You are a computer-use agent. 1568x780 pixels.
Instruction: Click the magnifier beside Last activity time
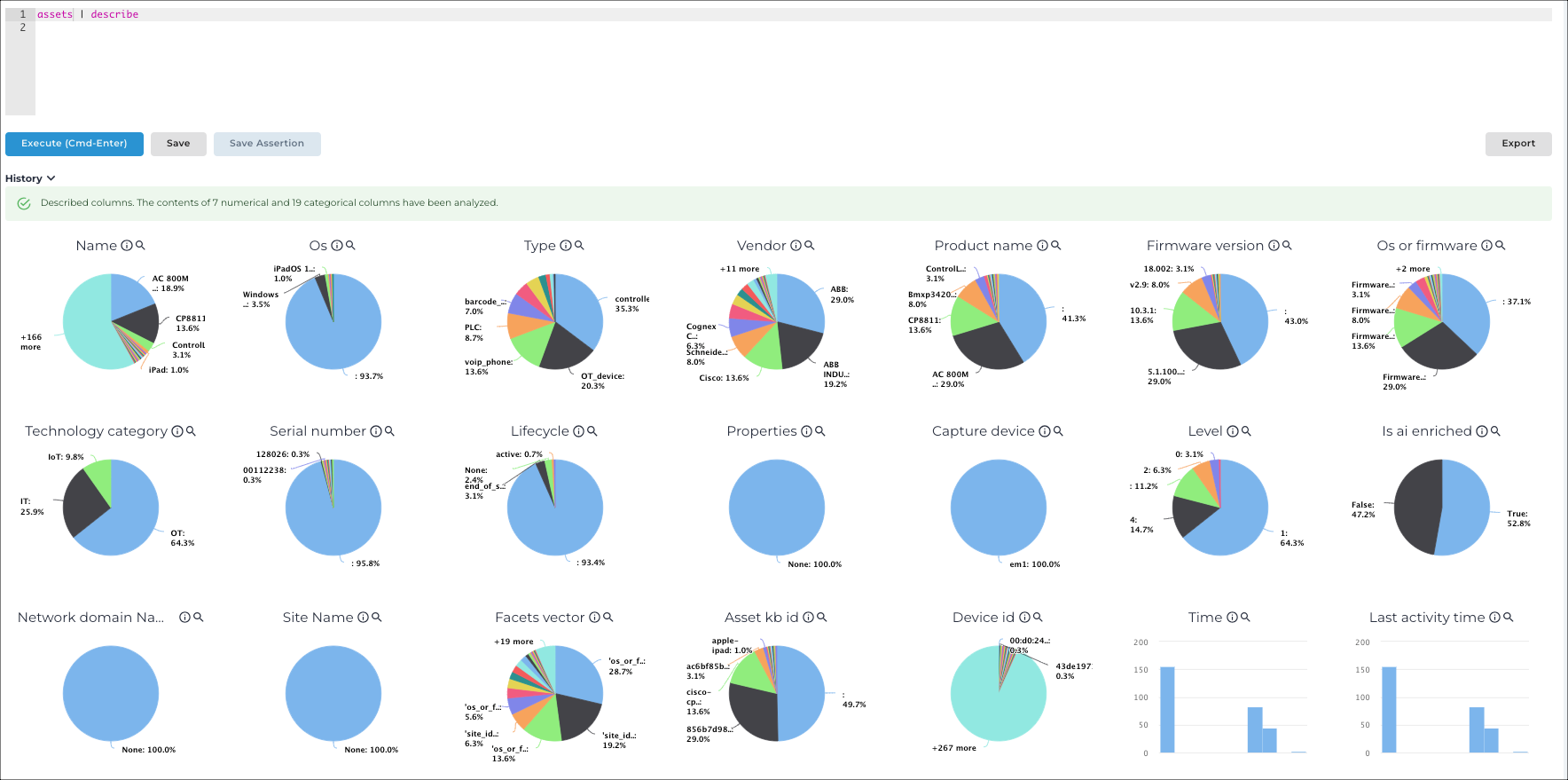[1508, 618]
